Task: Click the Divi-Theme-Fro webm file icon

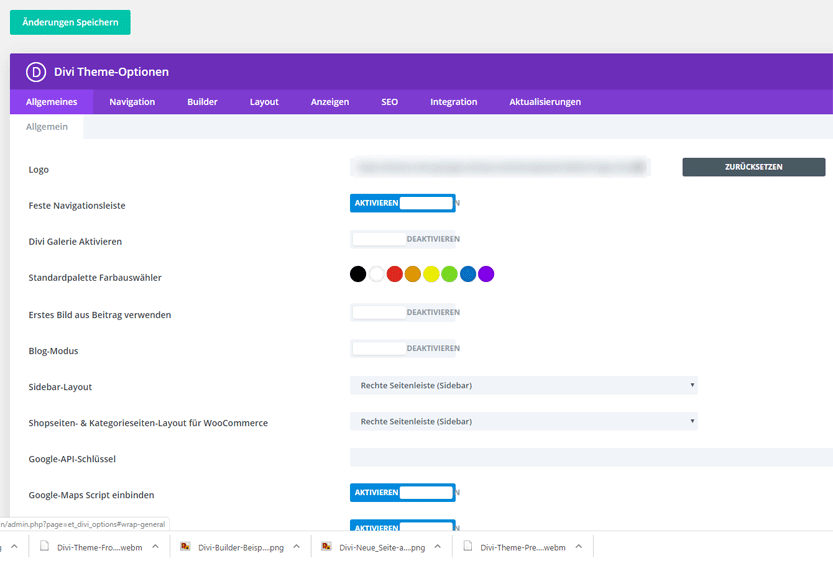Action: click(45, 546)
